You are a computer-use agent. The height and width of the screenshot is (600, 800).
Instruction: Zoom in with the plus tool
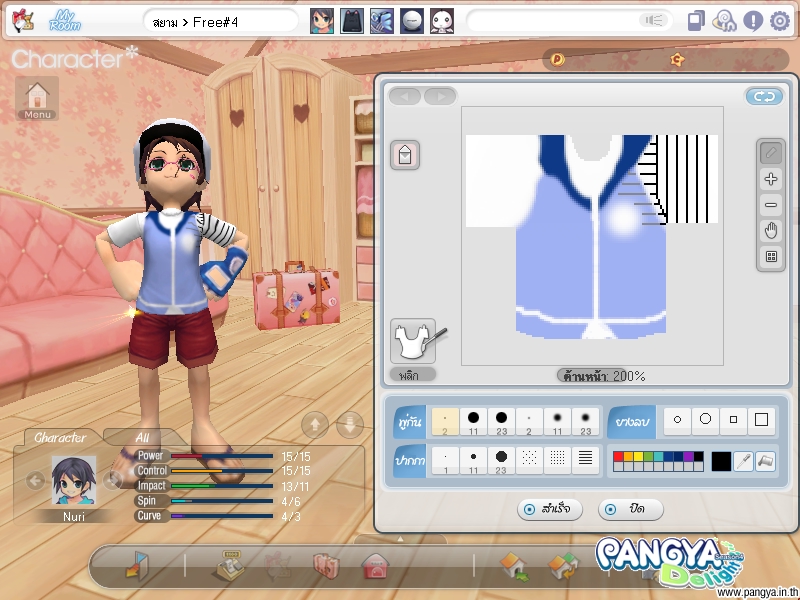[x=771, y=179]
